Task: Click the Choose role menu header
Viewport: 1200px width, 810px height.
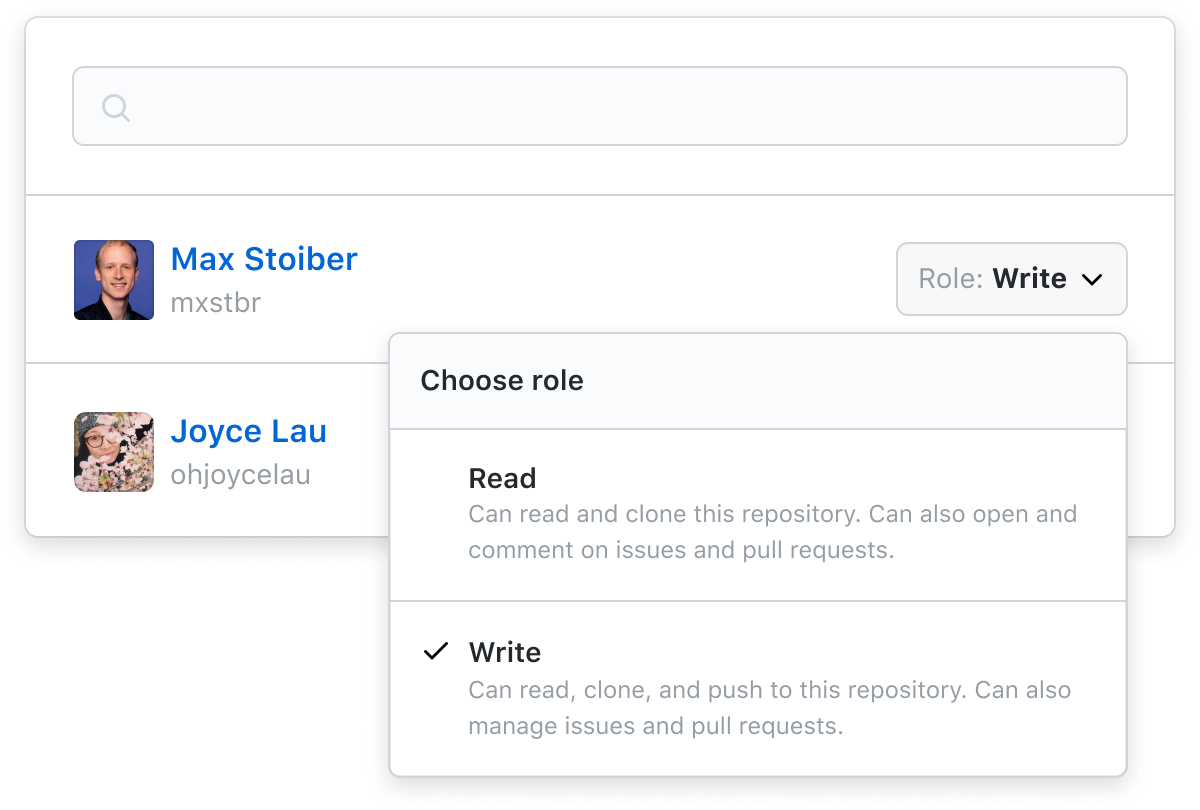Action: (502, 380)
